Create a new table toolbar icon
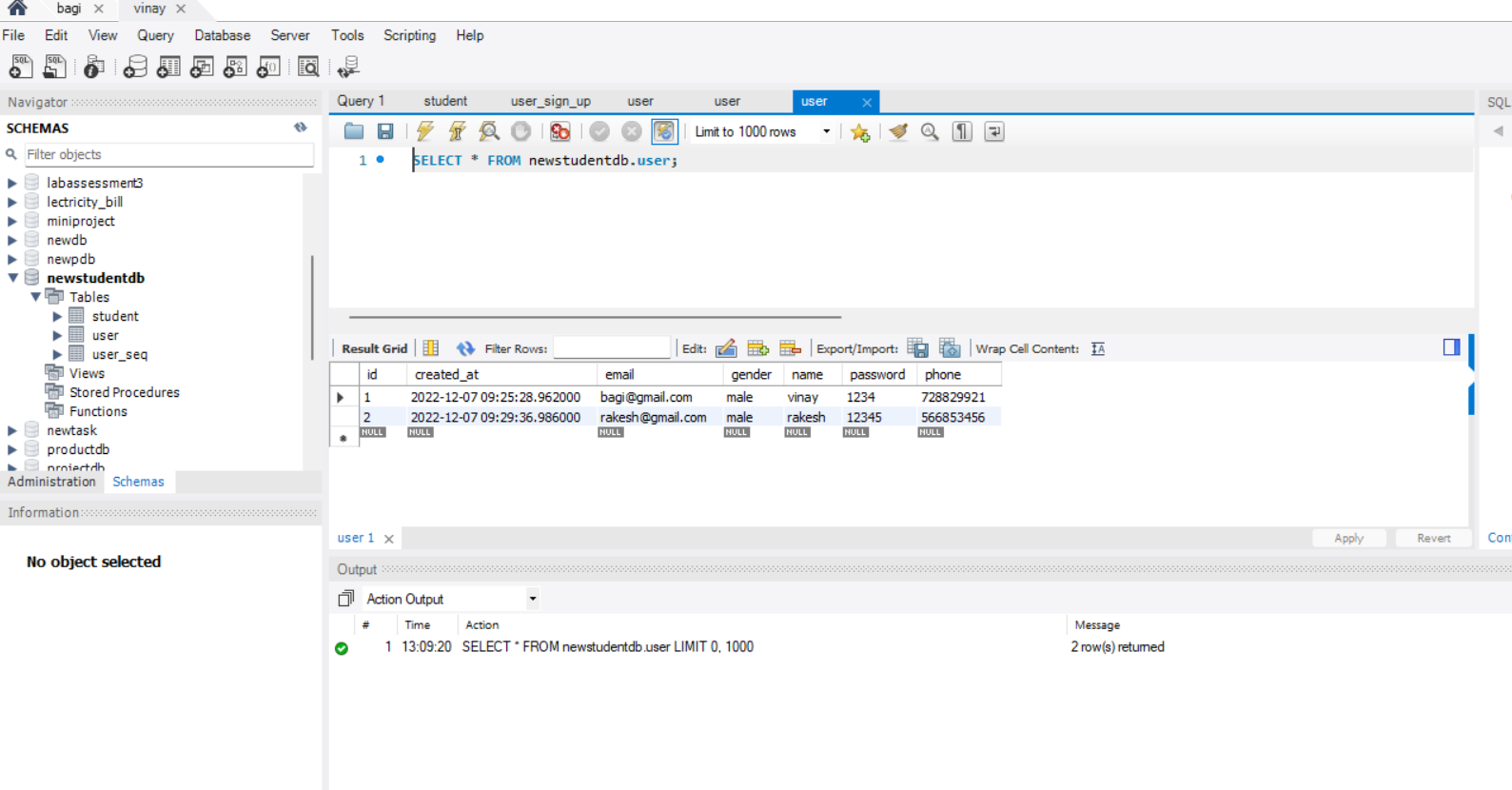Viewport: 1512px width, 790px height. (168, 67)
